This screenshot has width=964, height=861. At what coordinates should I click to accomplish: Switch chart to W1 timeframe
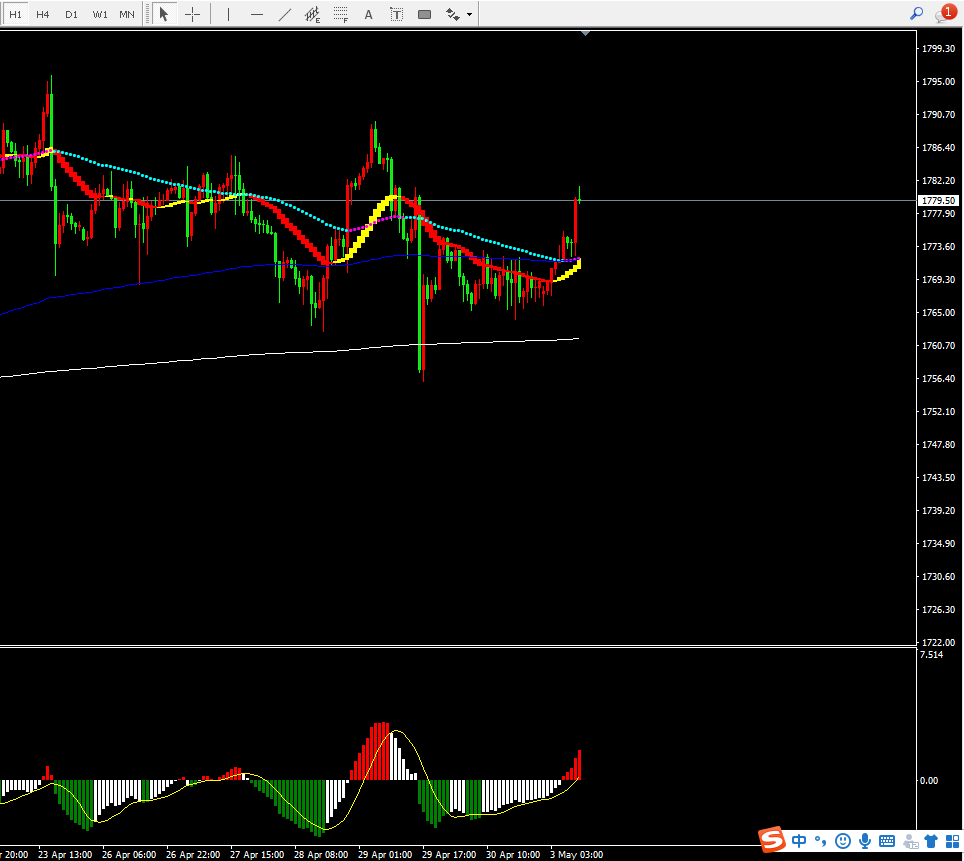(x=100, y=14)
